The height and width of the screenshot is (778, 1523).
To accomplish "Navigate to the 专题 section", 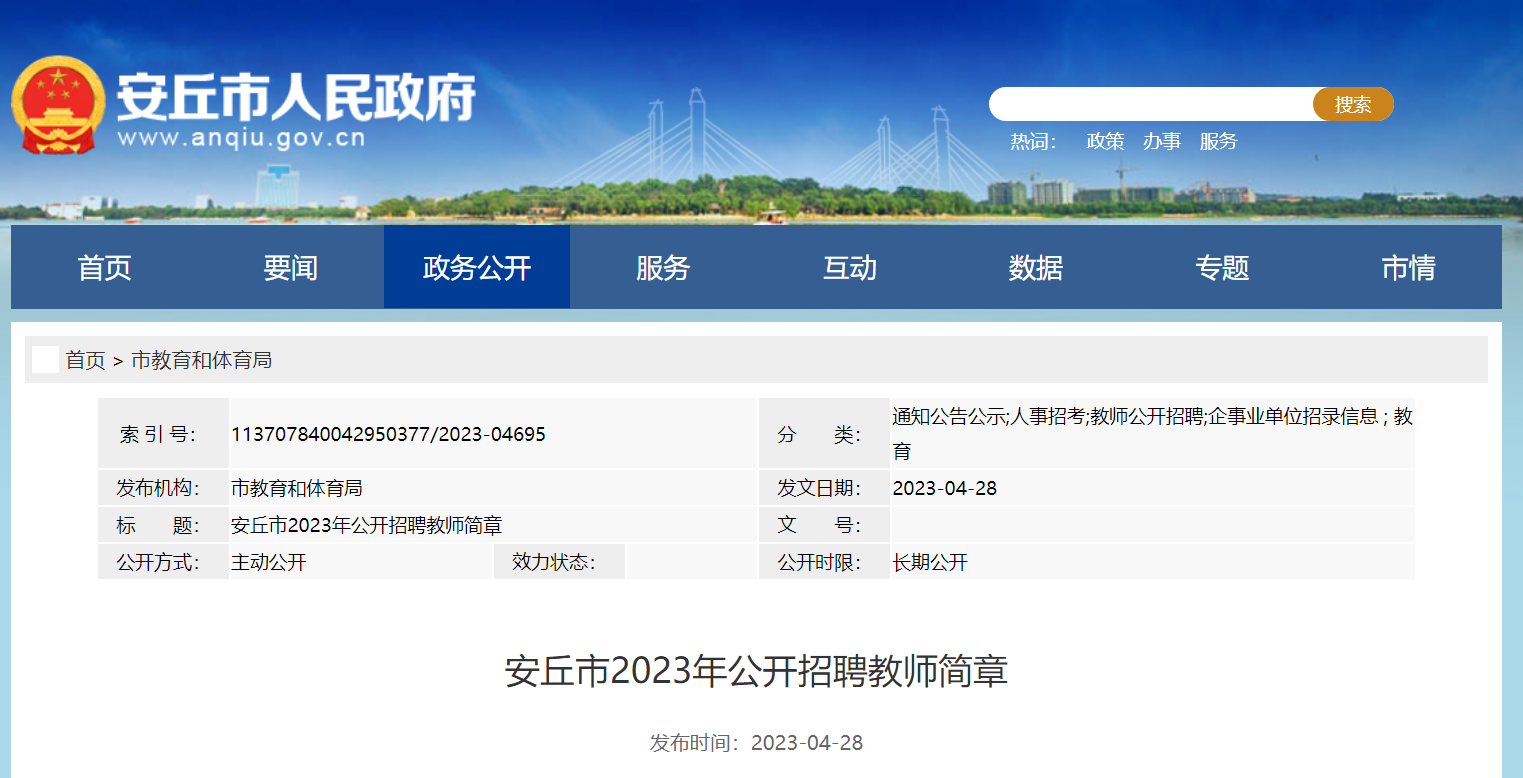I will [1222, 268].
